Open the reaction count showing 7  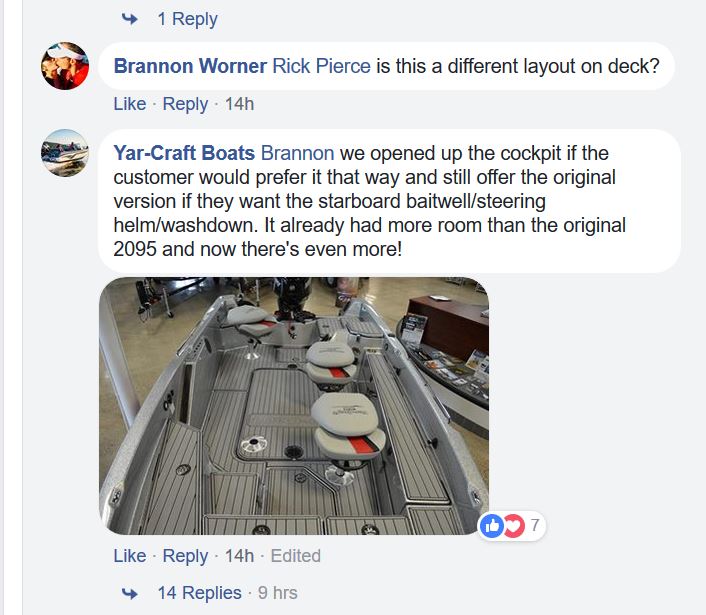pos(534,525)
